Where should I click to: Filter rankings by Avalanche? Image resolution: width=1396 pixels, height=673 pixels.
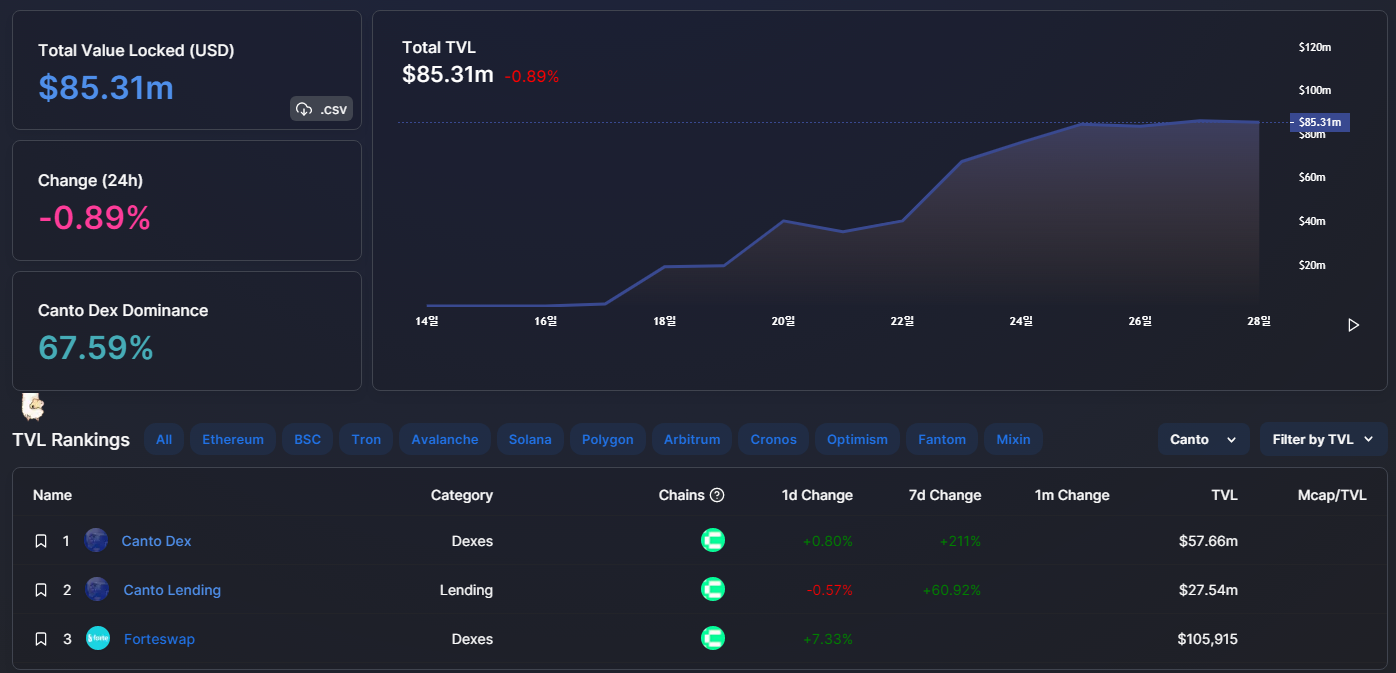(x=445, y=439)
